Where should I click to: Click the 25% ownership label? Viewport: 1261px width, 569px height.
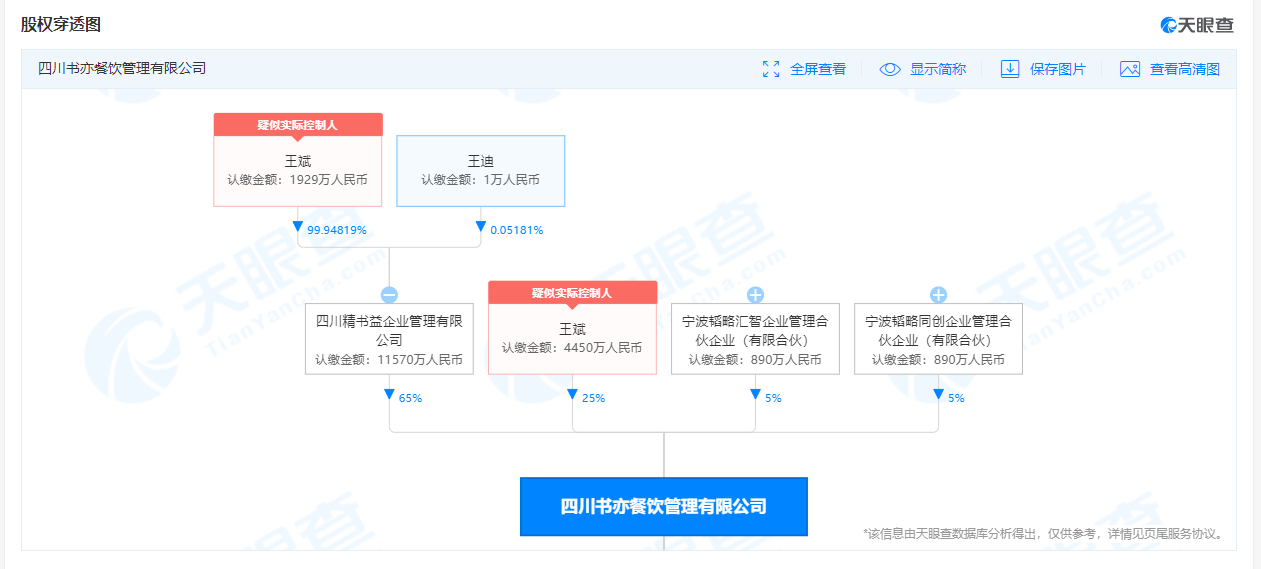(593, 398)
